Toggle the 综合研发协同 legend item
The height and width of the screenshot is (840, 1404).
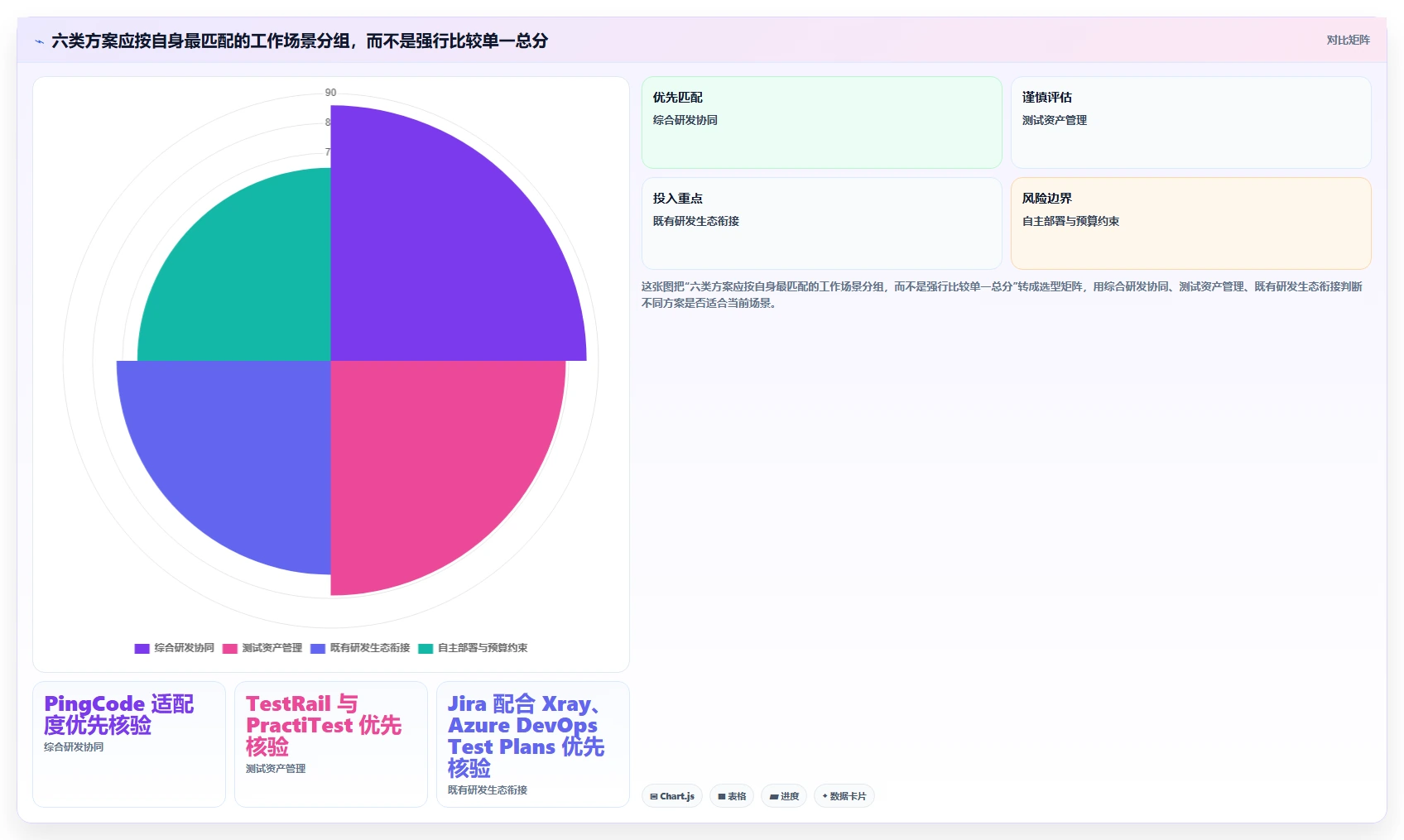[x=175, y=648]
